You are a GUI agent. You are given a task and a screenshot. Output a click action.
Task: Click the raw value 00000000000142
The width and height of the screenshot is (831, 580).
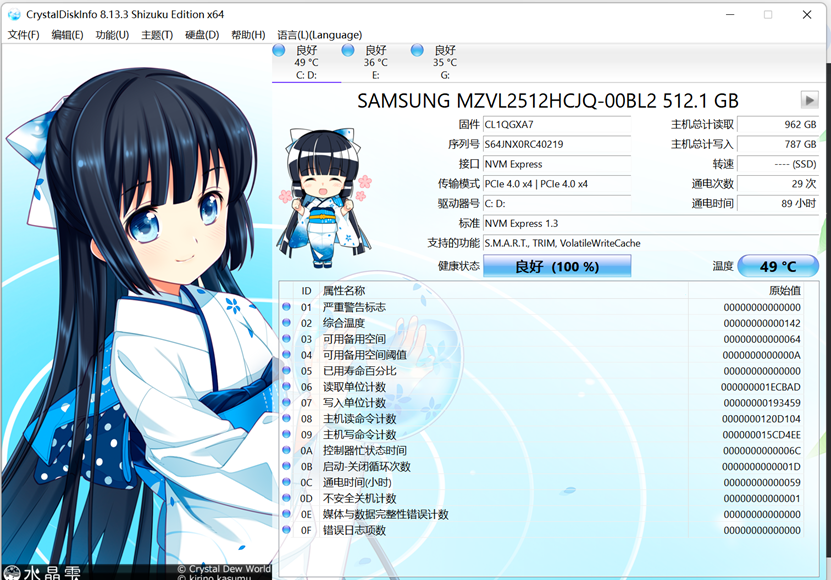762,323
